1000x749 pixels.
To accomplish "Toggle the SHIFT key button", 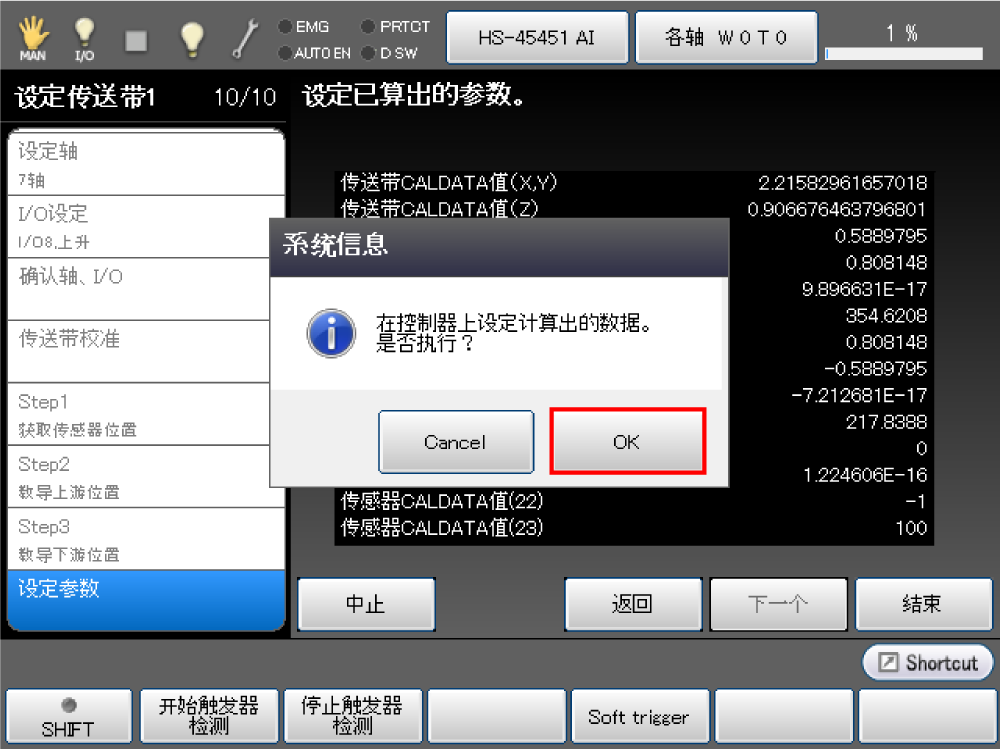I will [x=68, y=716].
